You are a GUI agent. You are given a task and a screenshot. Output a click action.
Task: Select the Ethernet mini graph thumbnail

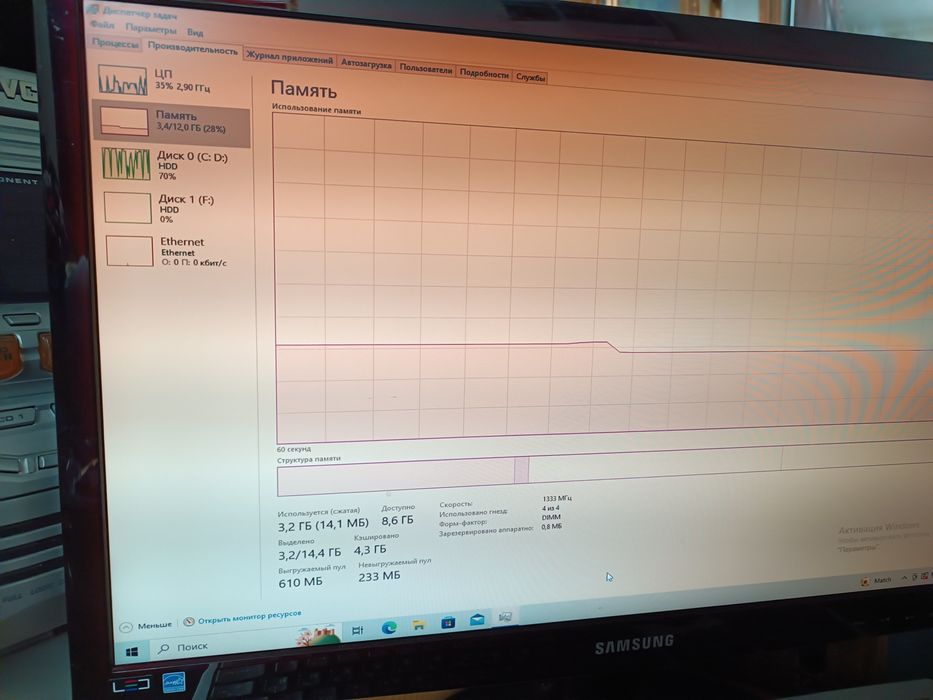[130, 251]
